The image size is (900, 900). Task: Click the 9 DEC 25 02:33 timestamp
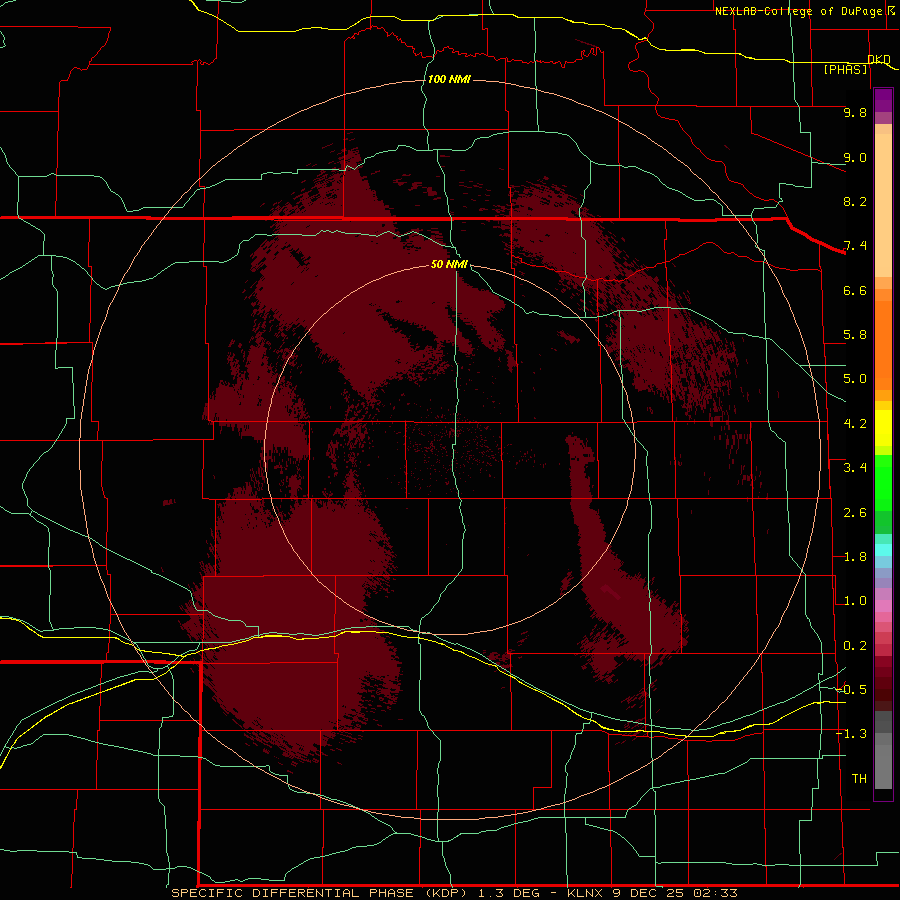point(674,893)
